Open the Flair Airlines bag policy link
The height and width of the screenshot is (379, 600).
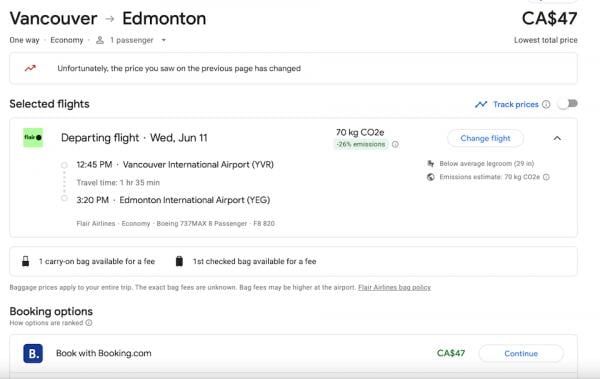click(395, 287)
